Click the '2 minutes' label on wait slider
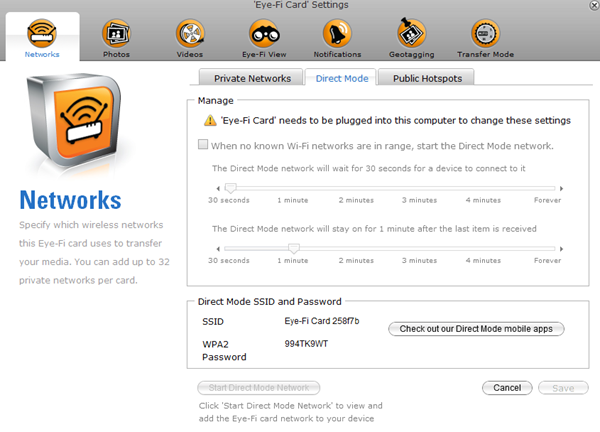Image resolution: width=600 pixels, height=432 pixels. 356,200
